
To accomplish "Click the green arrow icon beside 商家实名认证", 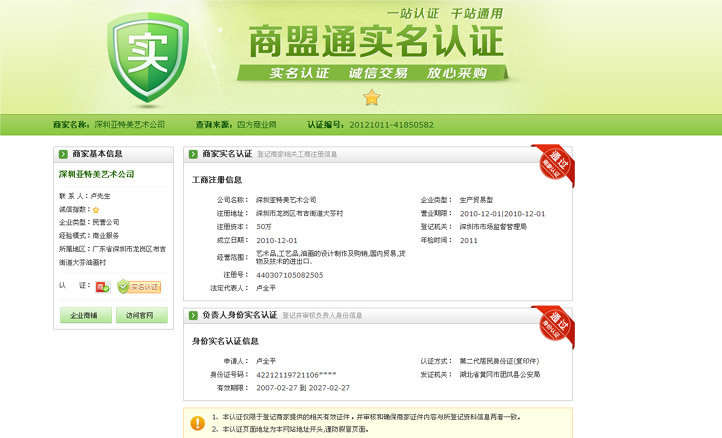I will [x=193, y=154].
